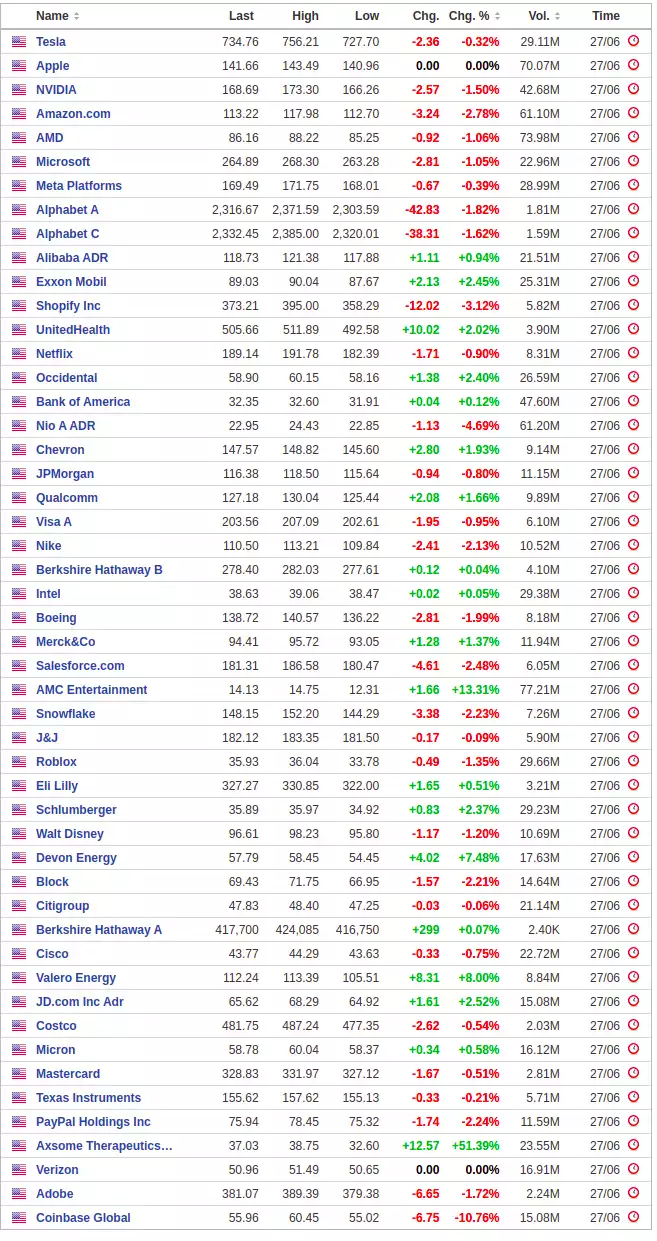Open the Salesforce.com stock link
The image size is (657, 1241).
pyautogui.click(x=80, y=666)
